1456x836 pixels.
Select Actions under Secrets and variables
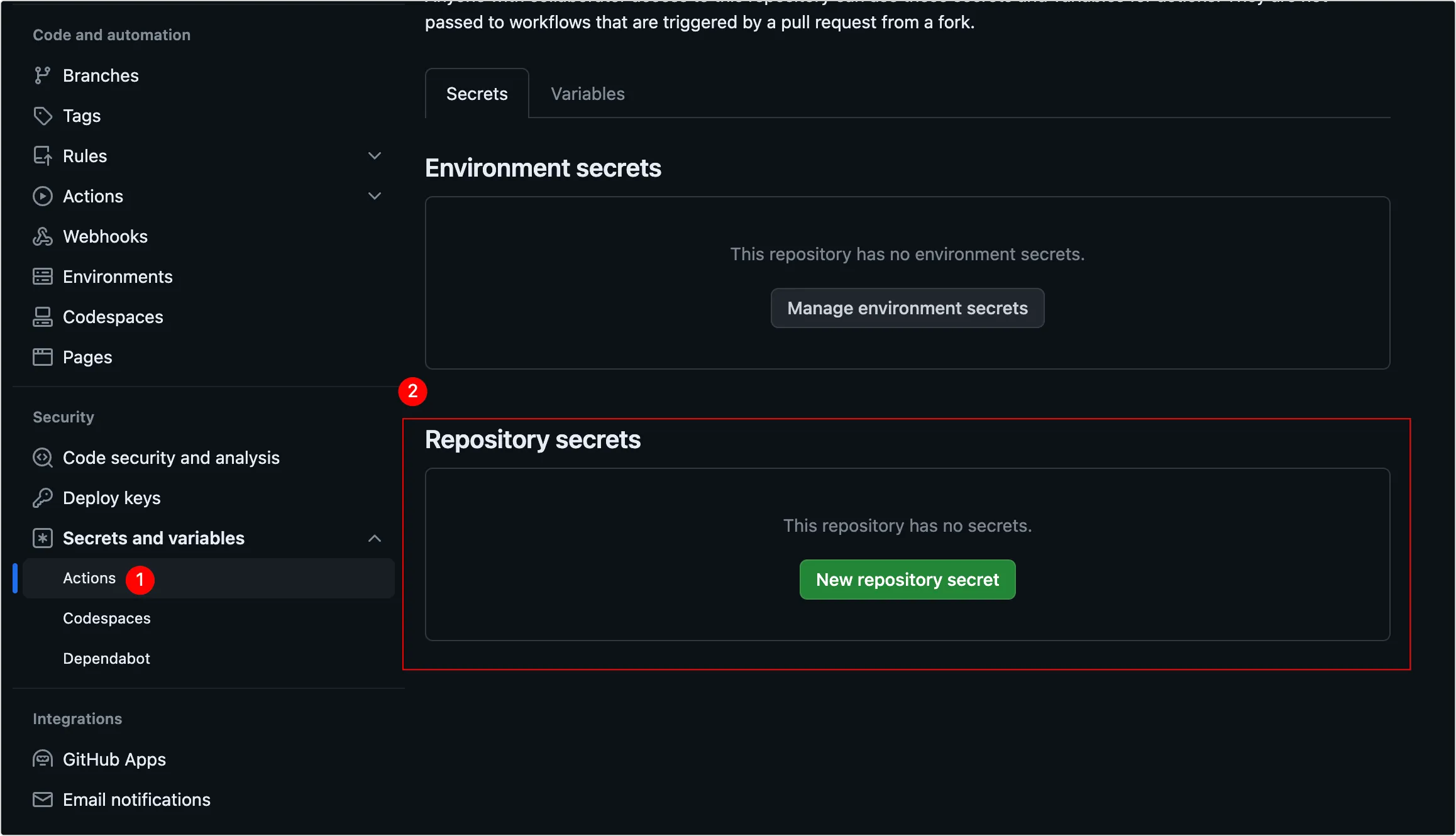[89, 578]
